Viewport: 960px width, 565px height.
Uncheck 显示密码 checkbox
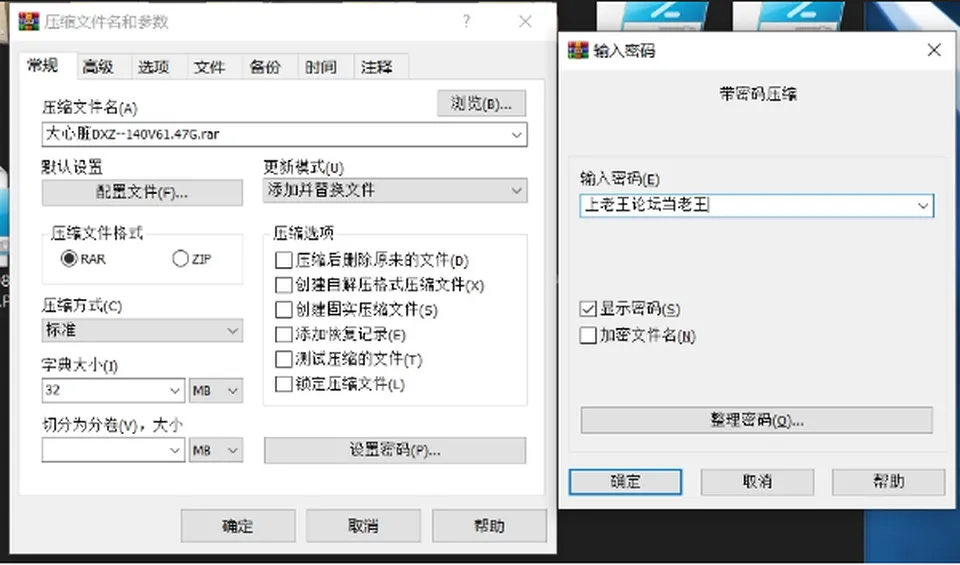[x=588, y=309]
